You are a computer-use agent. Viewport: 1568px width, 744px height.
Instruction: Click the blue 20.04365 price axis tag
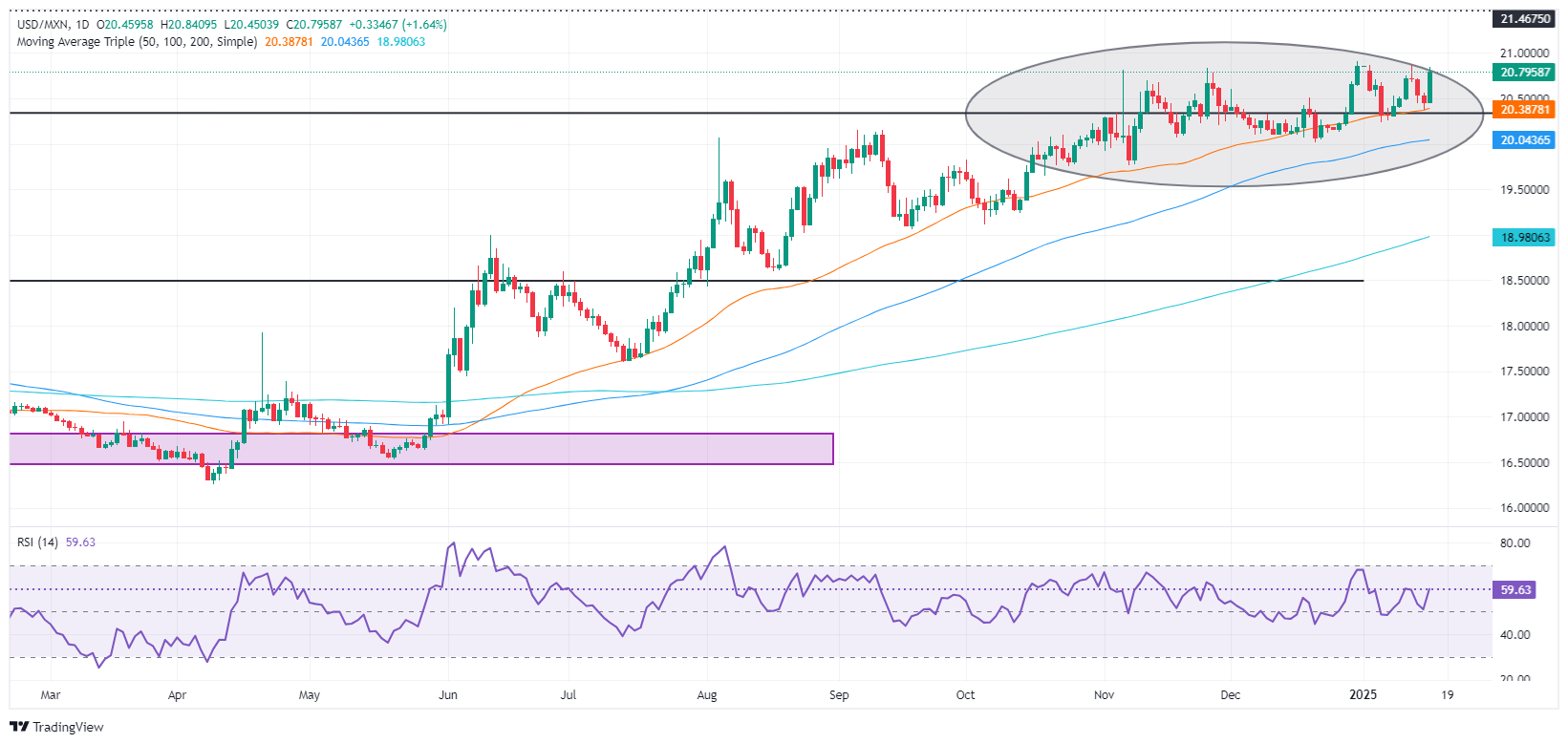point(1525,140)
